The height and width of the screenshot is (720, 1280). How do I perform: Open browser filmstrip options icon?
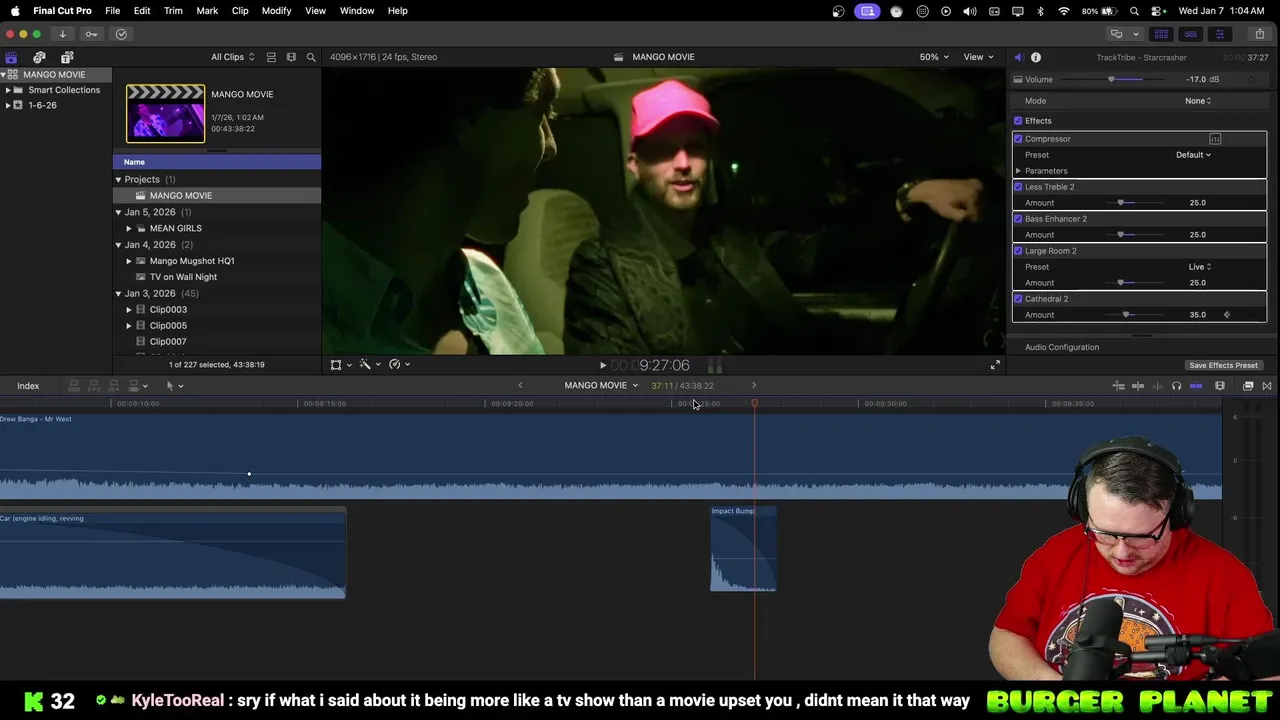click(x=291, y=57)
